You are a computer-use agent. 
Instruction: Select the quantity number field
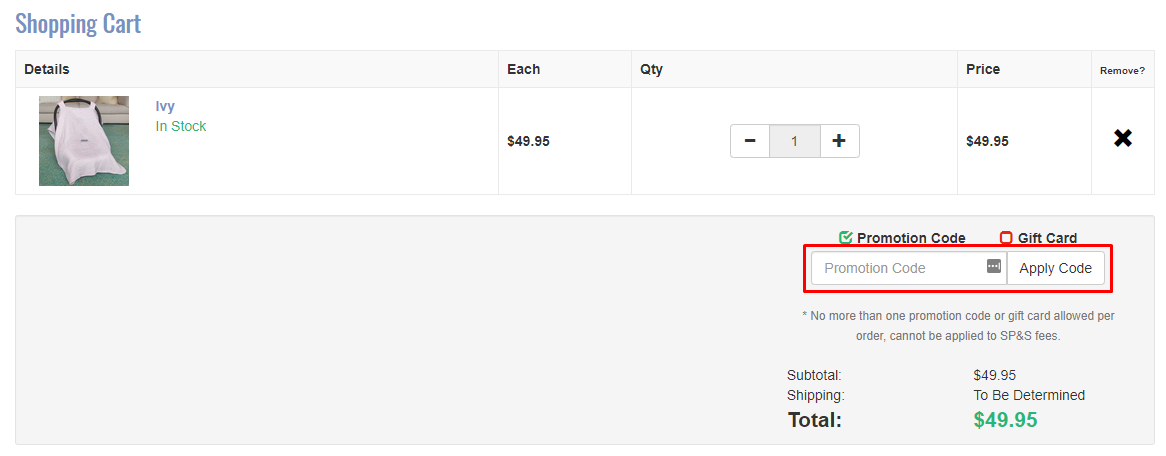(794, 141)
